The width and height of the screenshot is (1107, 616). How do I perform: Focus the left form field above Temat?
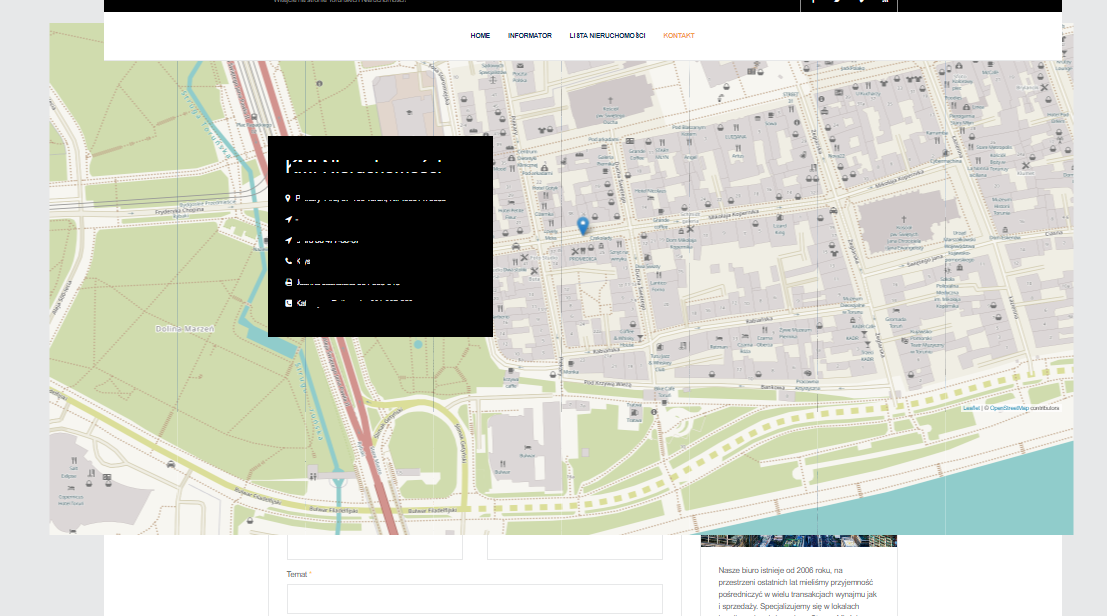[x=375, y=547]
